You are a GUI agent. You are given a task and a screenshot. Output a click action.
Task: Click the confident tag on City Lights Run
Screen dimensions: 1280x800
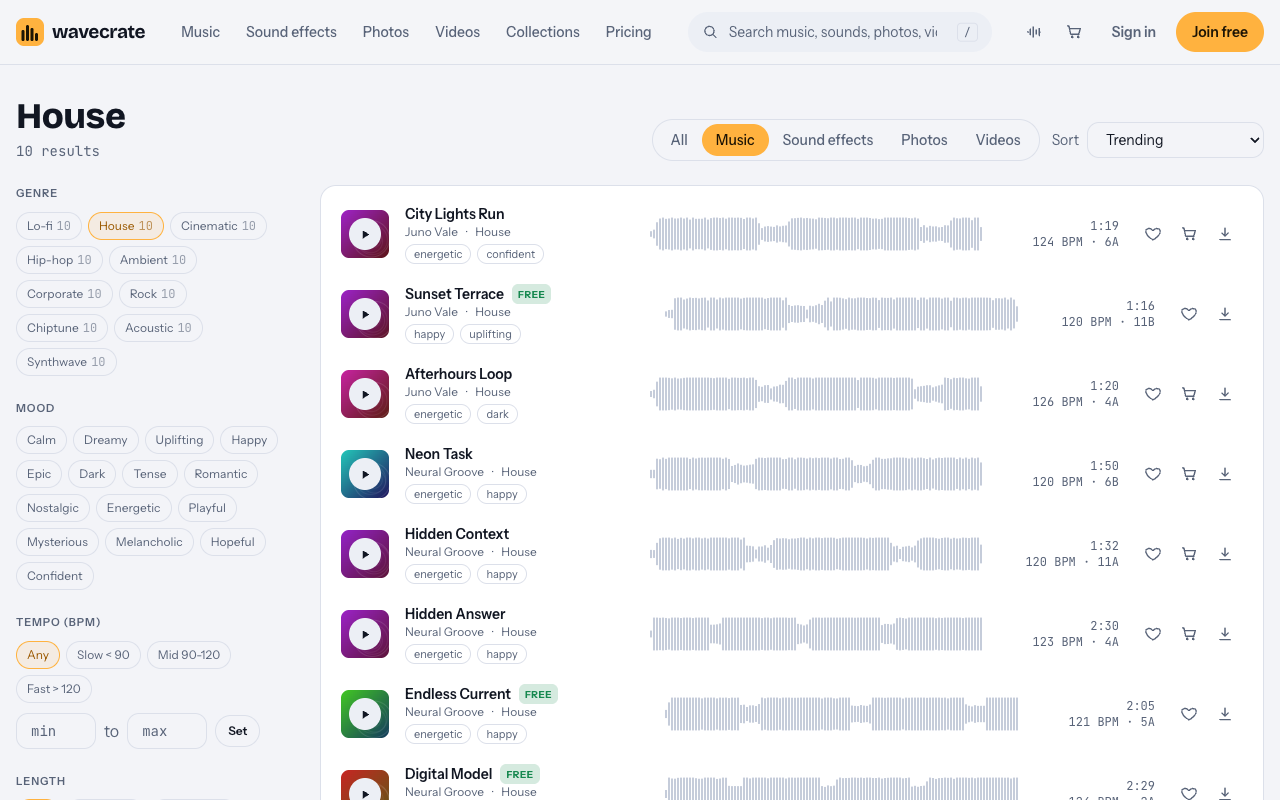click(511, 254)
